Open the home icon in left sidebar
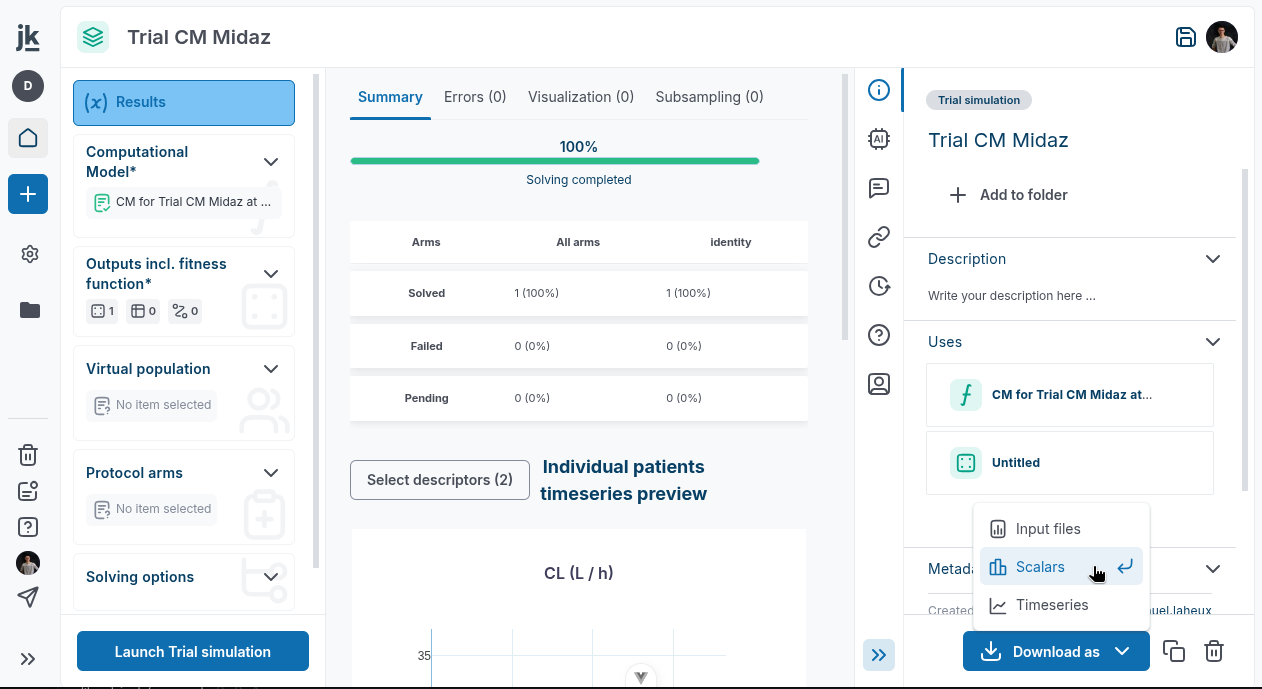Screen dimensions: 1262x689 (x=28, y=138)
